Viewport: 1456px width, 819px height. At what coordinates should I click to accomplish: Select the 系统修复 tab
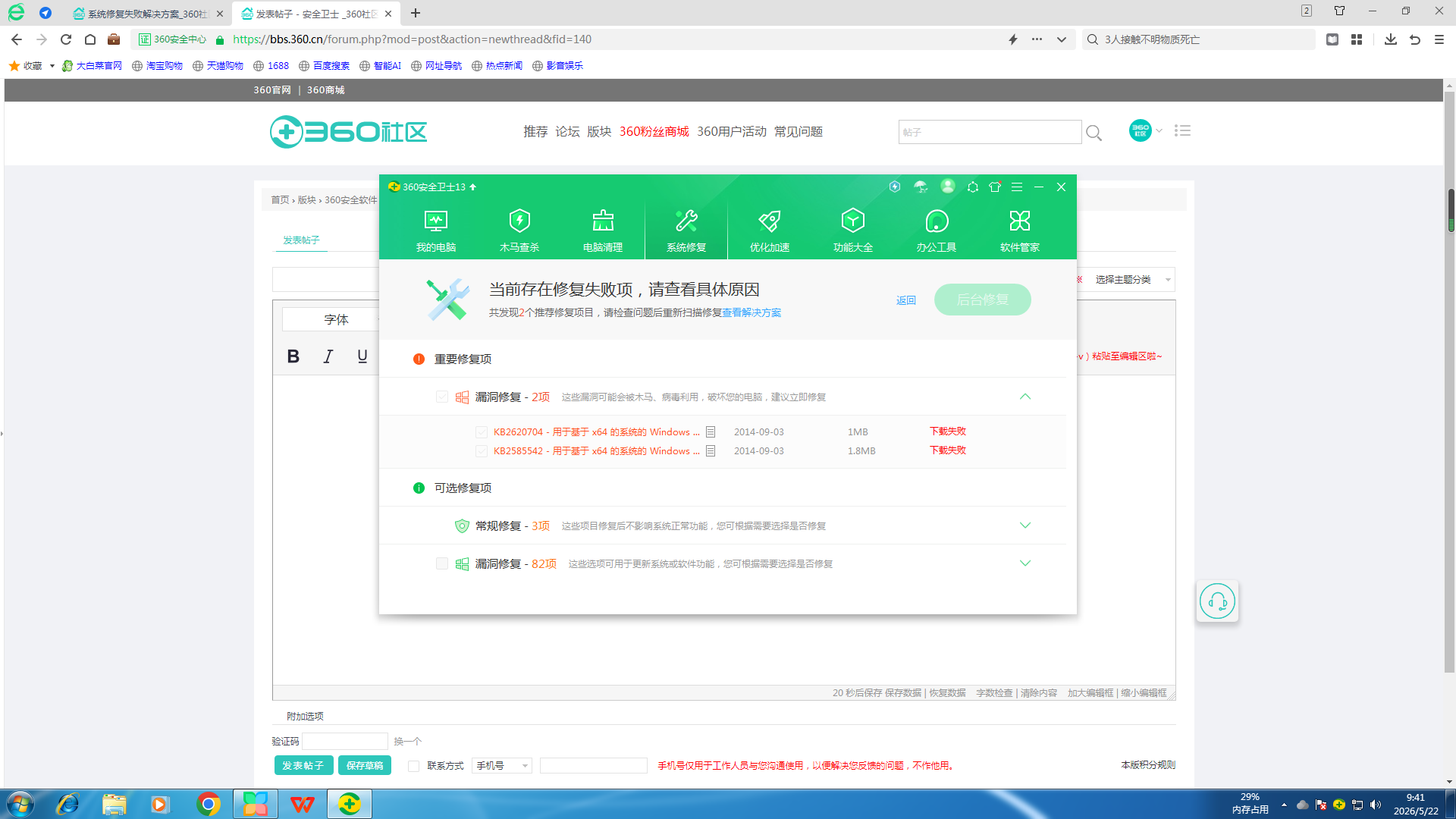(x=686, y=231)
